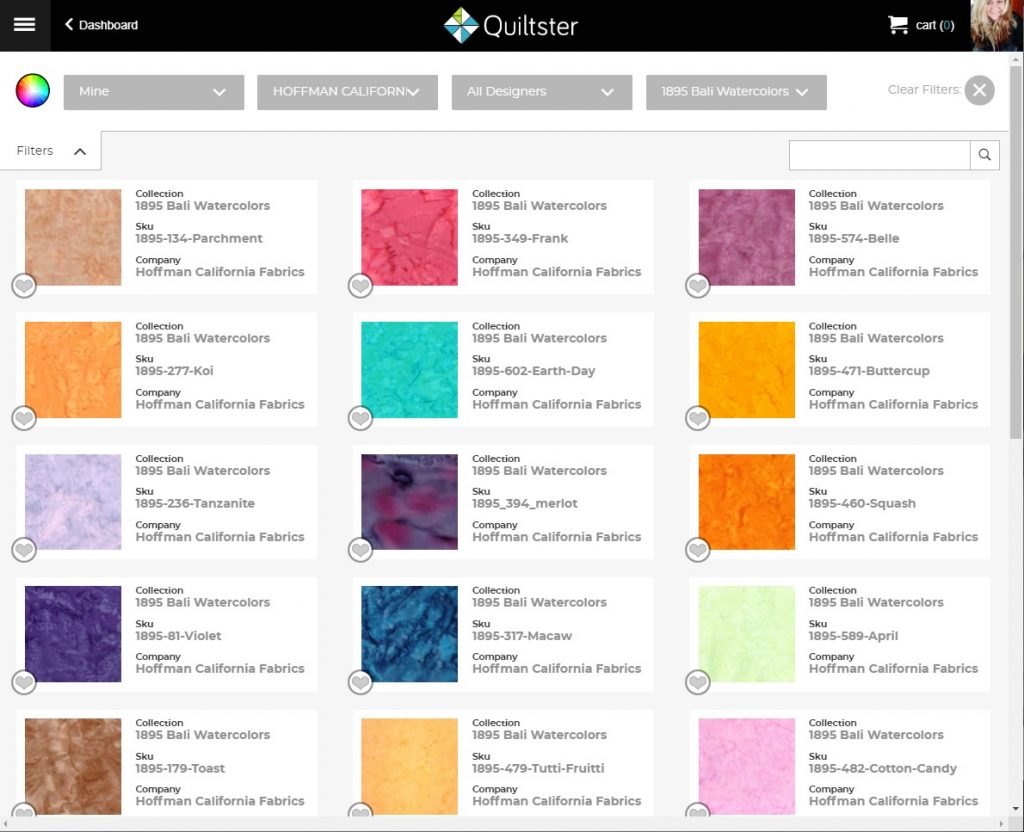Image resolution: width=1024 pixels, height=832 pixels.
Task: Select the Koi orange fabric swatch
Action: coord(73,370)
